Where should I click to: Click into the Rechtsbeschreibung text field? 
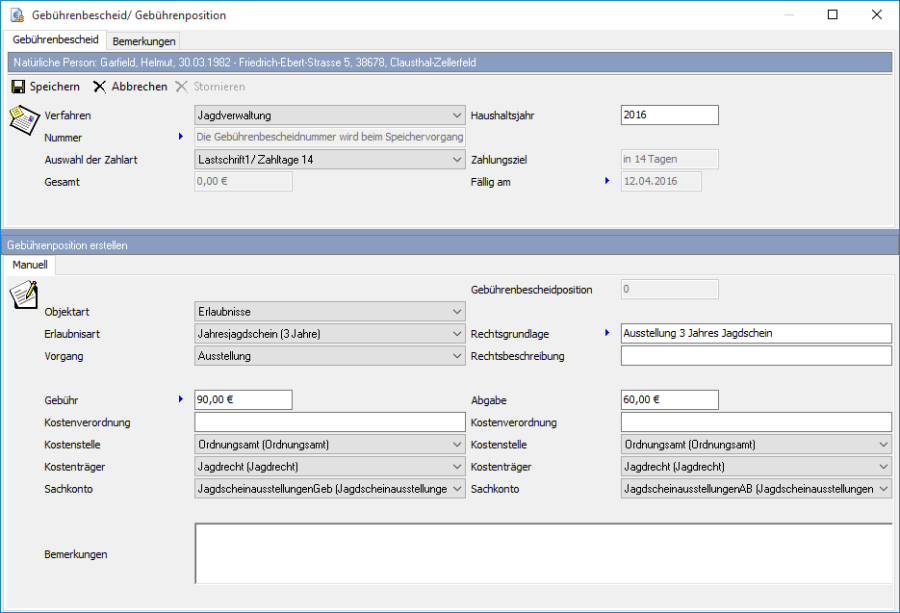[x=755, y=355]
